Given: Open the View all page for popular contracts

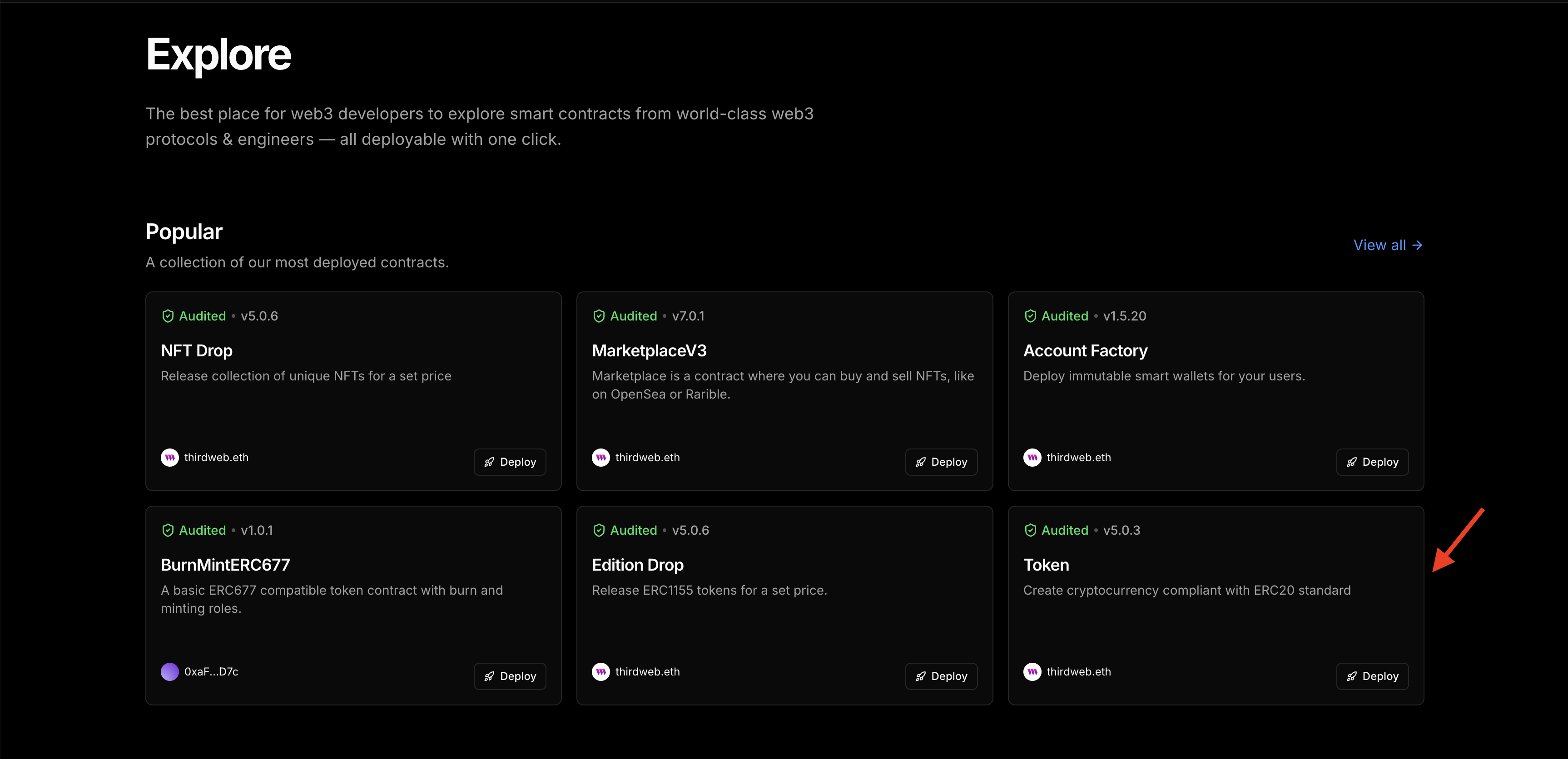Looking at the screenshot, I should point(1380,245).
